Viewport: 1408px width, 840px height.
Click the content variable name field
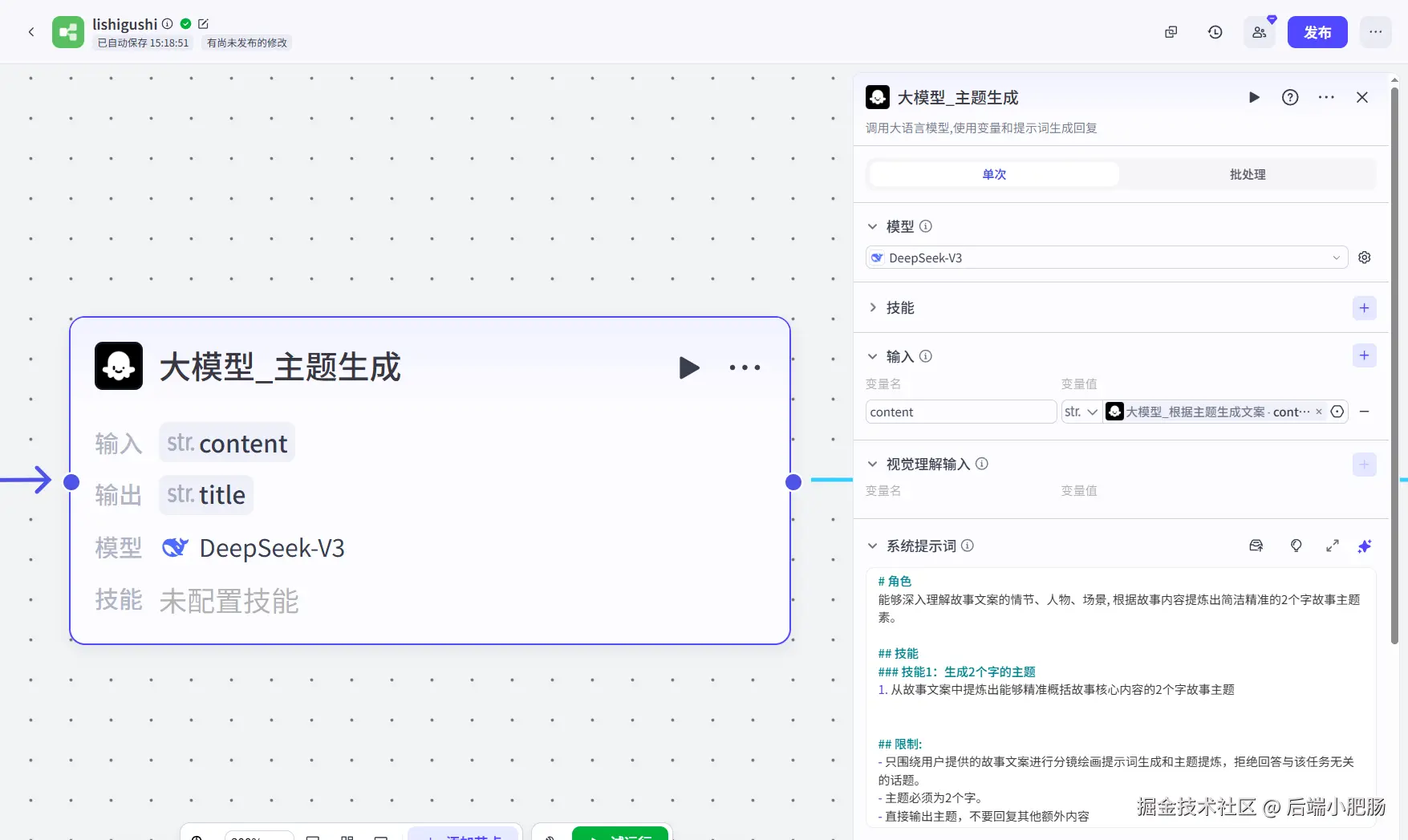(961, 412)
